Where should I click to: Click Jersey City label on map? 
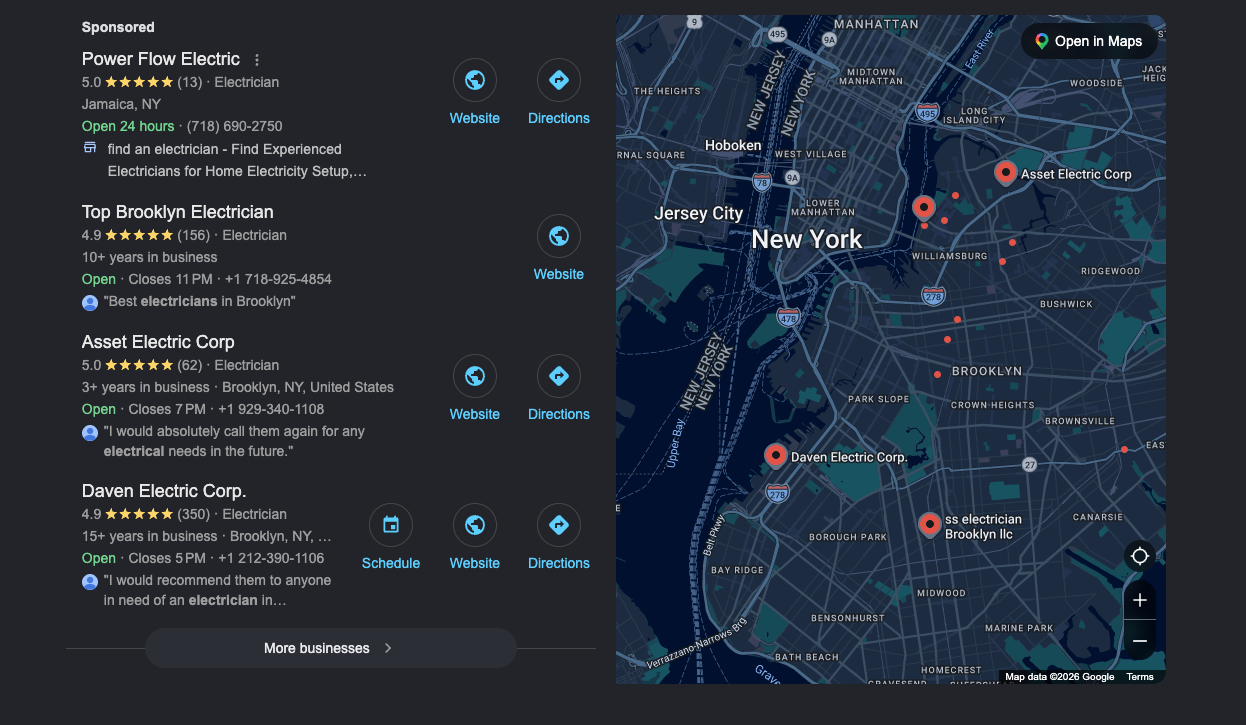point(699,213)
